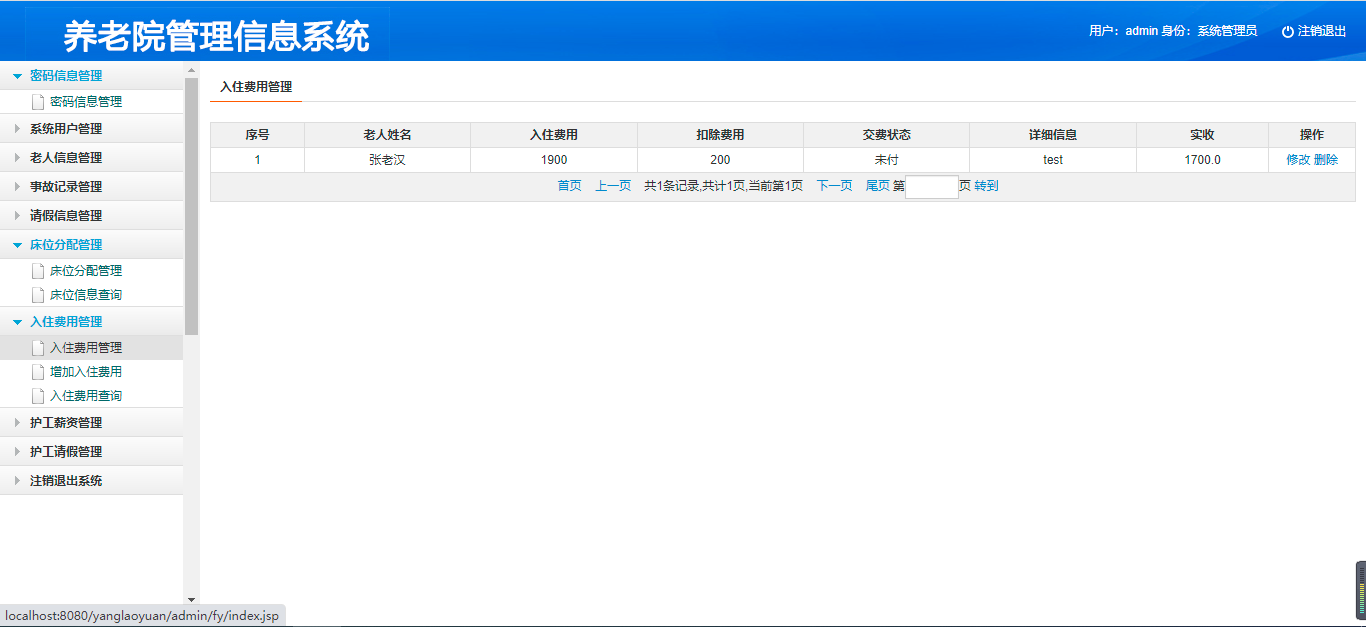Click the 详细信息 column header
The width and height of the screenshot is (1366, 627).
[x=1052, y=135]
